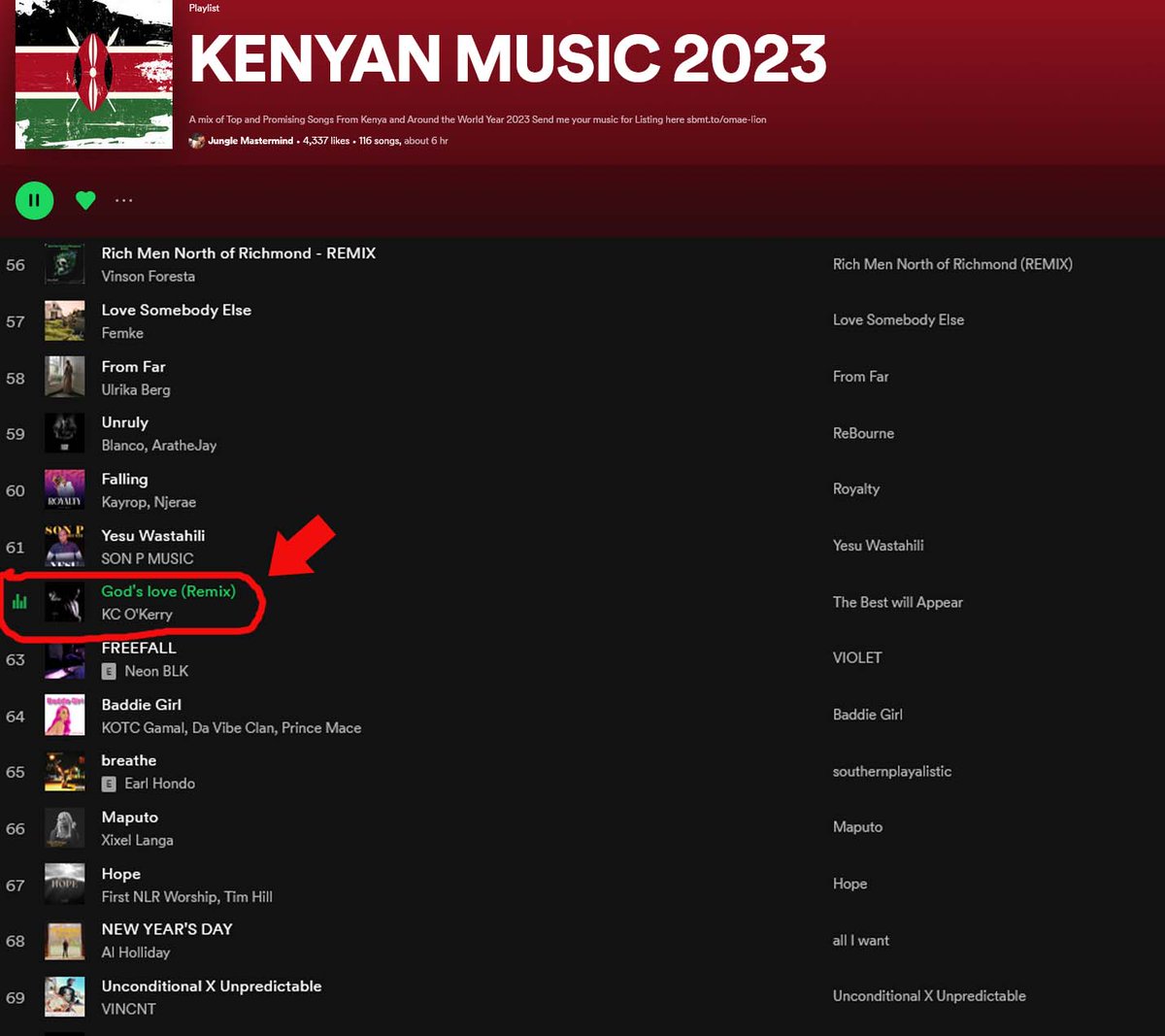Select song title Falling
Image resolution: width=1165 pixels, height=1036 pixels.
[125, 479]
